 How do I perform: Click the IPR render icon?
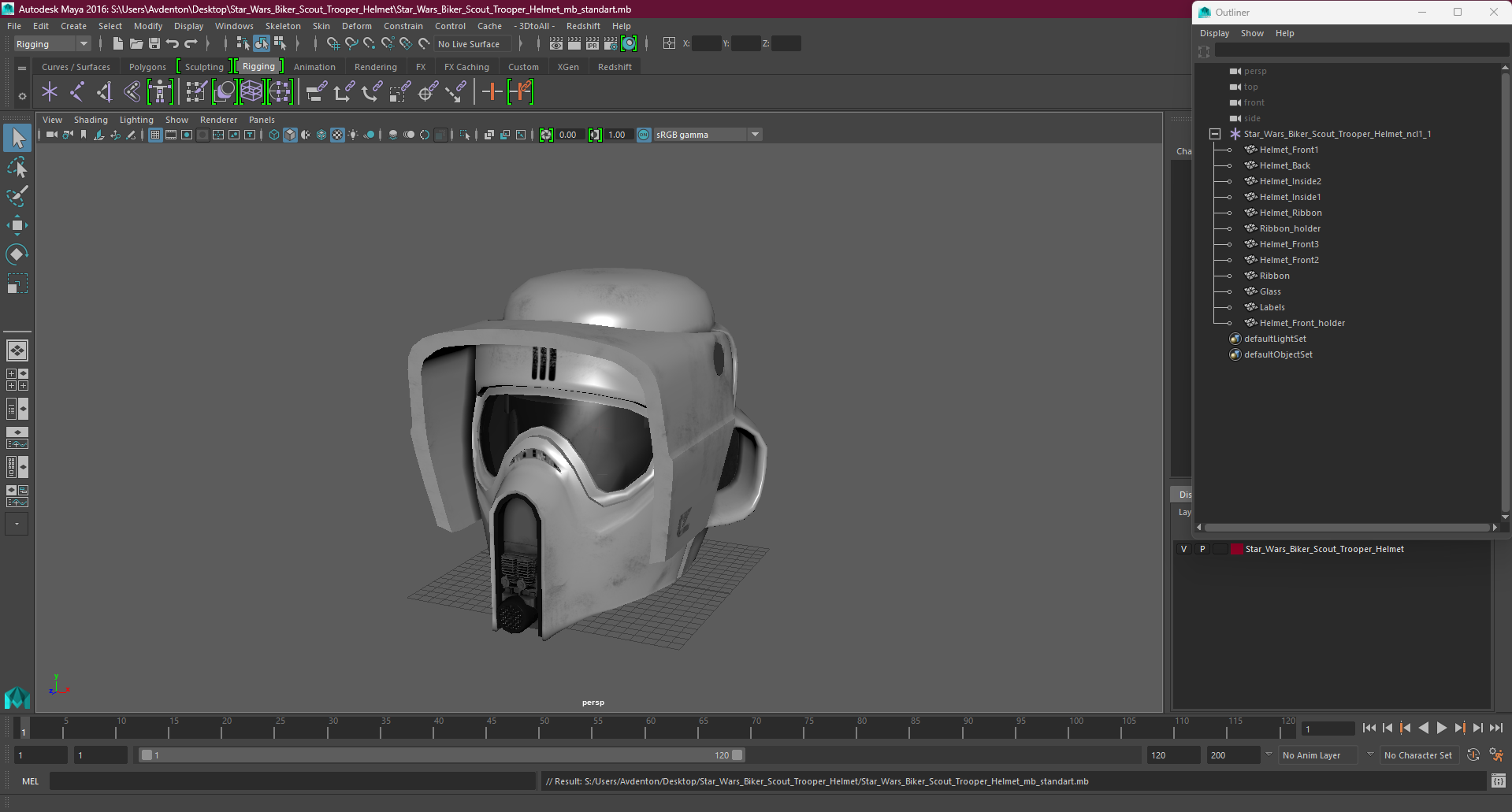pyautogui.click(x=593, y=44)
